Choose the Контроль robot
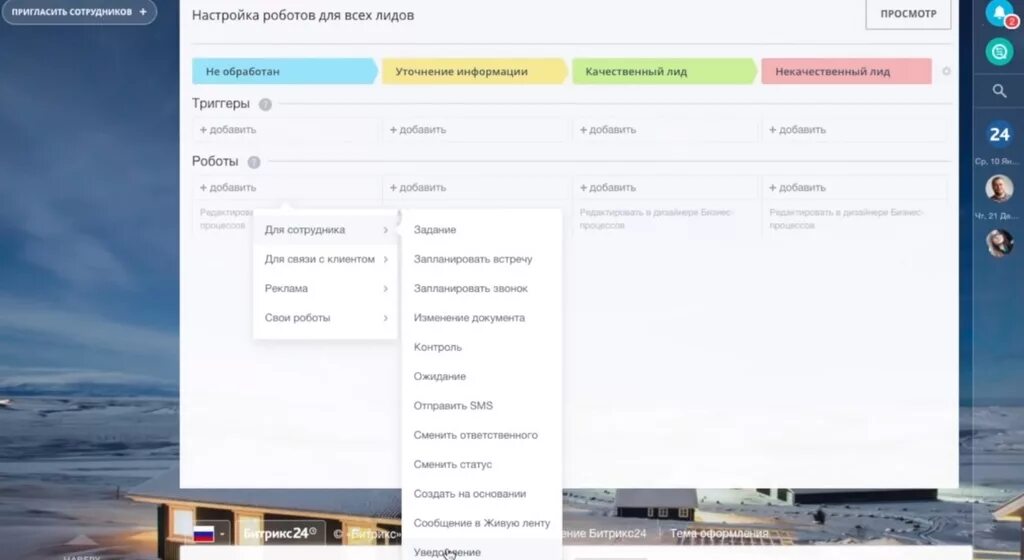Viewport: 1024px width, 560px height. pyautogui.click(x=482, y=347)
